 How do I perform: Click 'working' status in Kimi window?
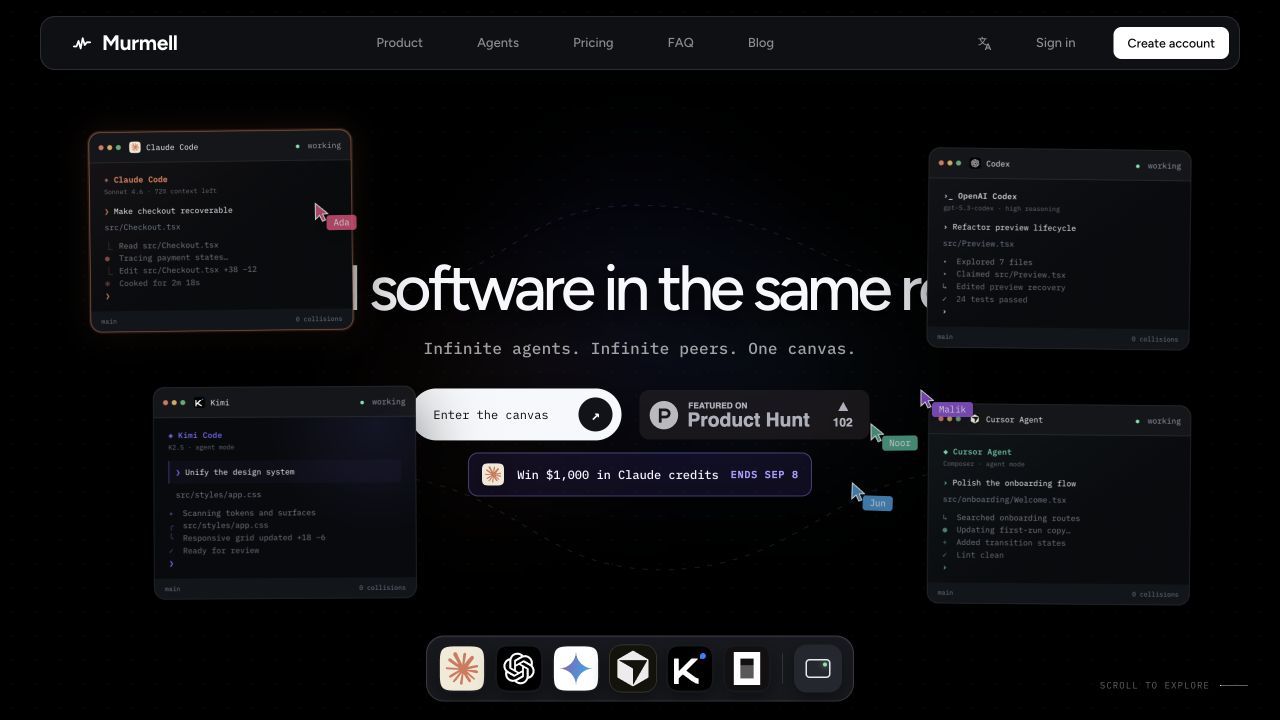[389, 402]
